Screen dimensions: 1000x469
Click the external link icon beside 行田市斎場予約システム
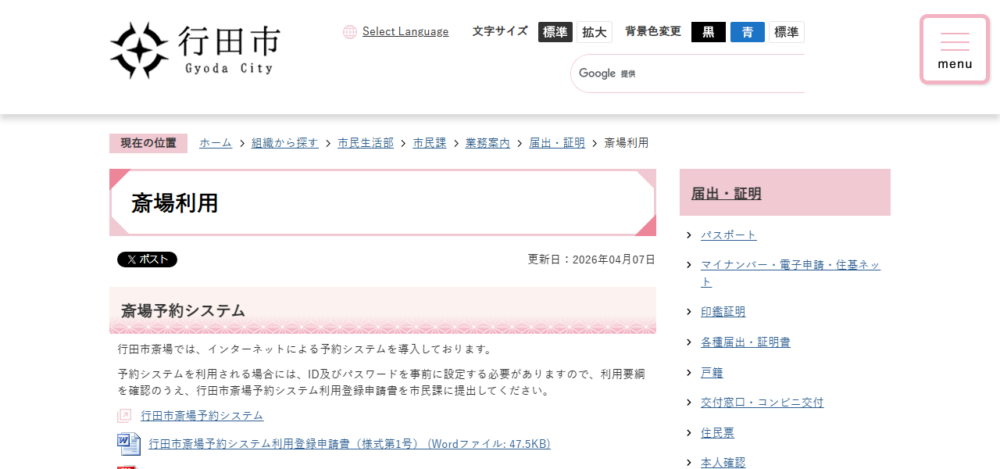[125, 415]
